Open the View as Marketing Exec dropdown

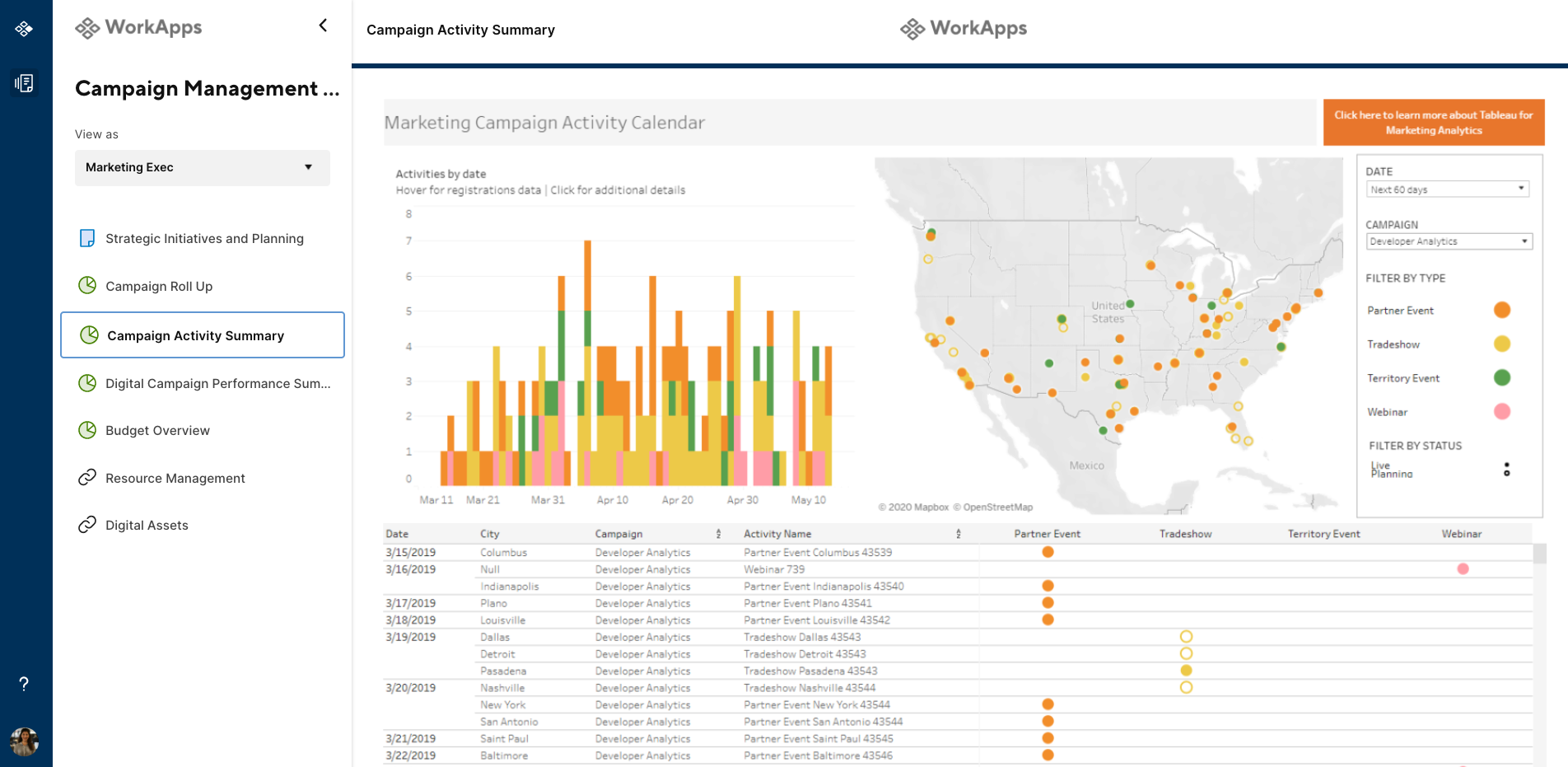(x=202, y=167)
